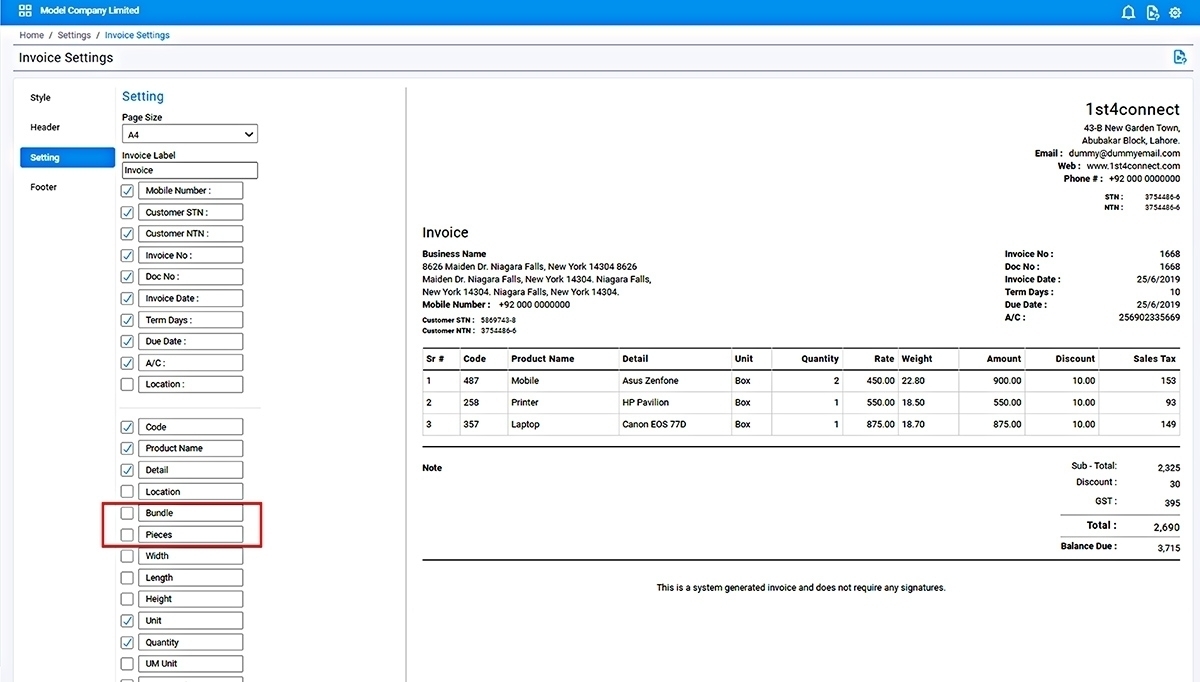Select the Setting tab
This screenshot has height=682, width=1200.
point(67,157)
